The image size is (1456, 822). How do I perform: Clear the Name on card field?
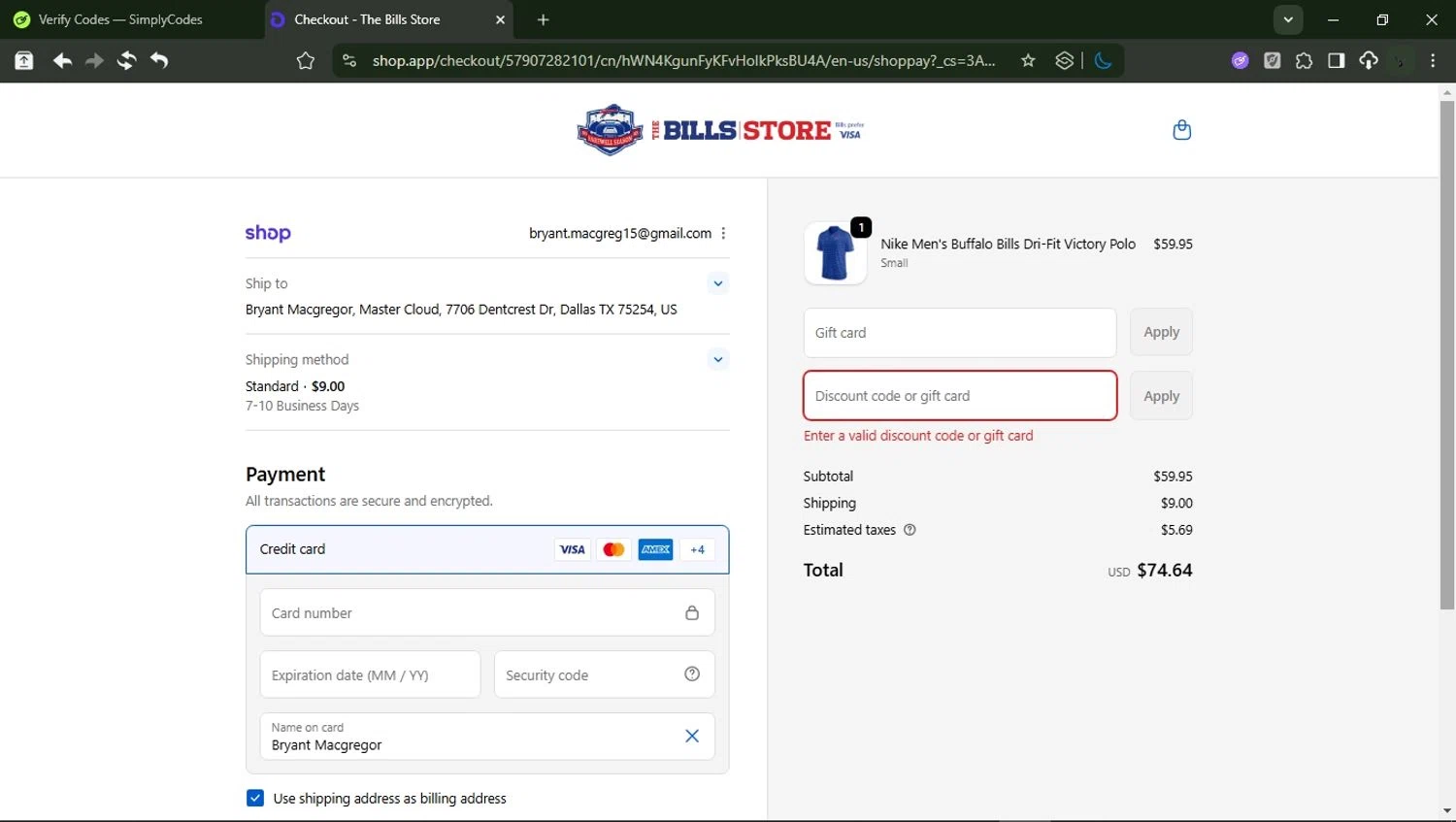(692, 736)
